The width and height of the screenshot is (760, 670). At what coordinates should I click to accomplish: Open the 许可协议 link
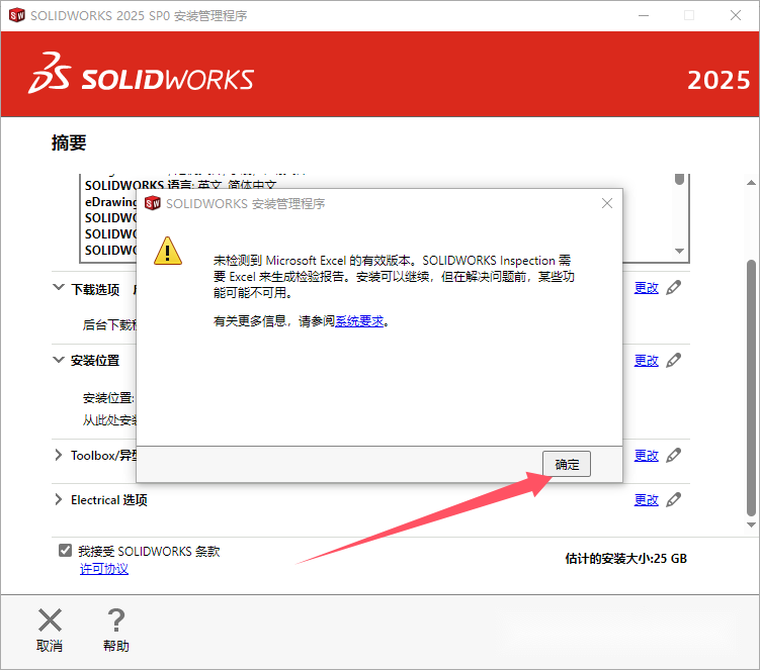tap(104, 569)
